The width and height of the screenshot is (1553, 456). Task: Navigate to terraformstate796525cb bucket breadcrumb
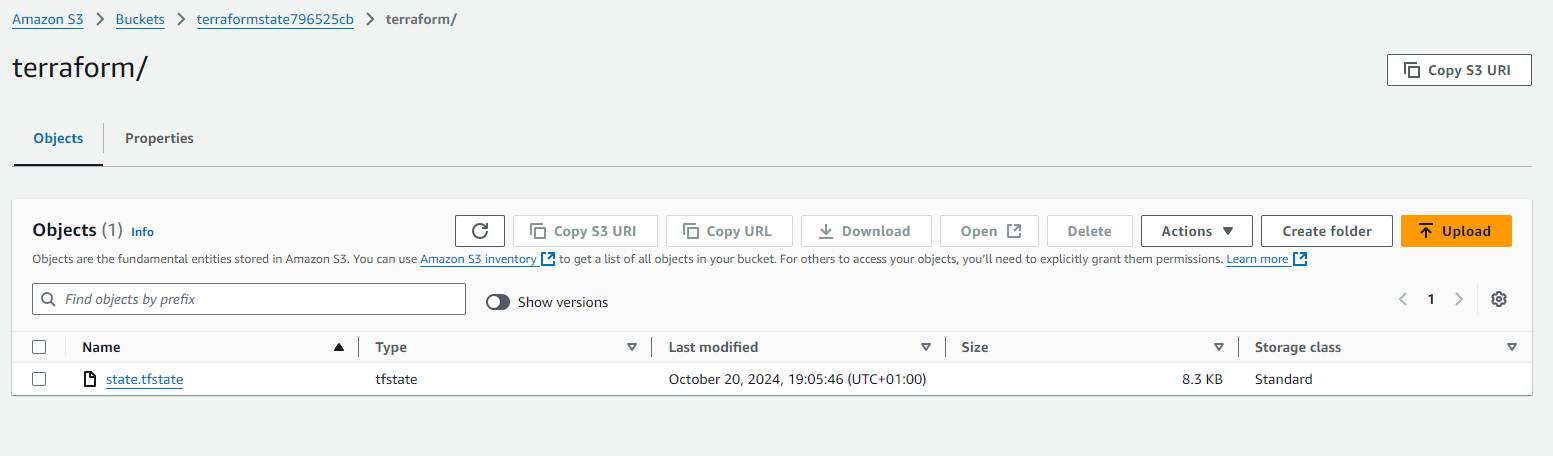(275, 20)
